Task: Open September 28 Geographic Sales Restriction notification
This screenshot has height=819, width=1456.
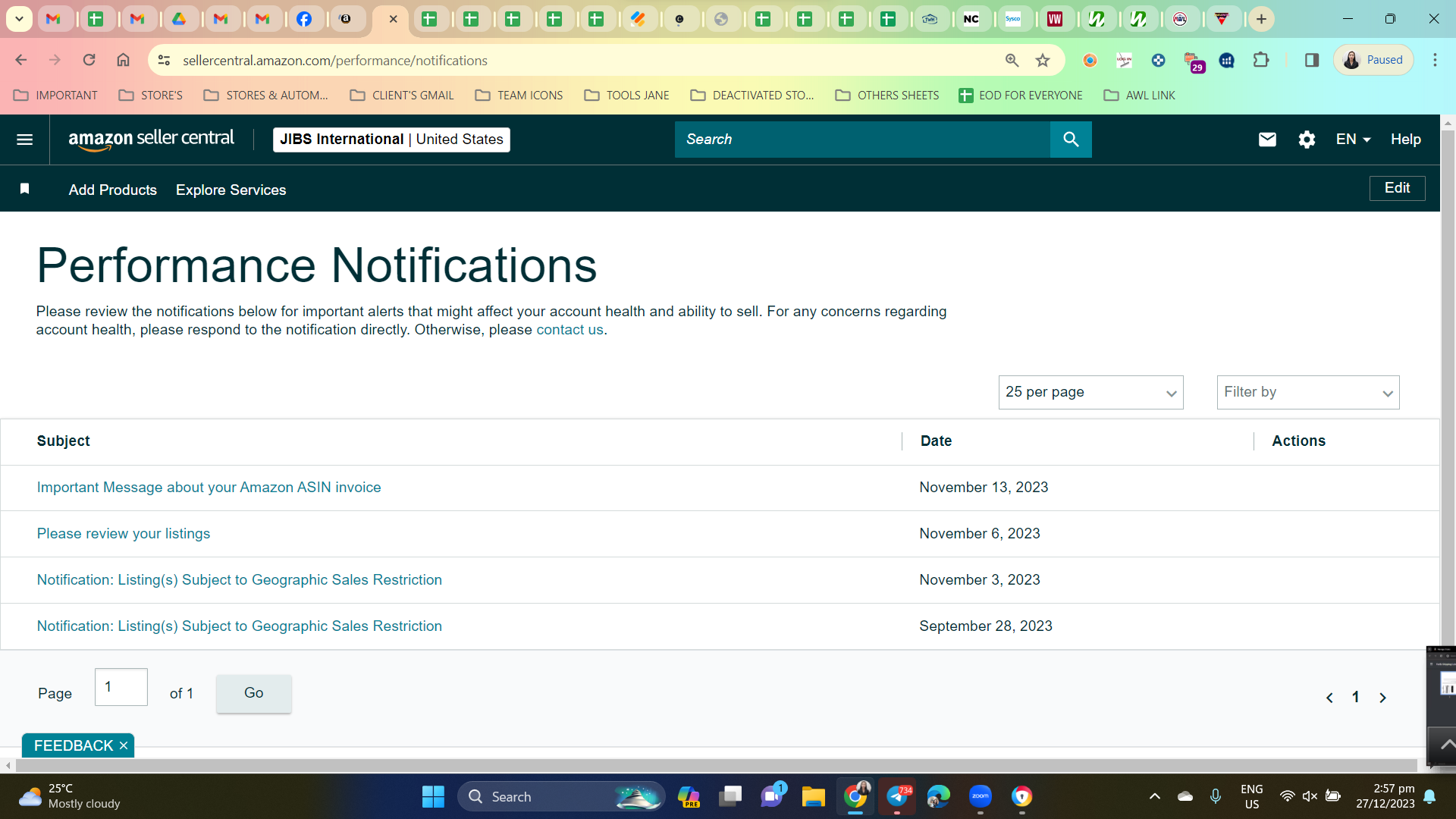Action: point(240,626)
